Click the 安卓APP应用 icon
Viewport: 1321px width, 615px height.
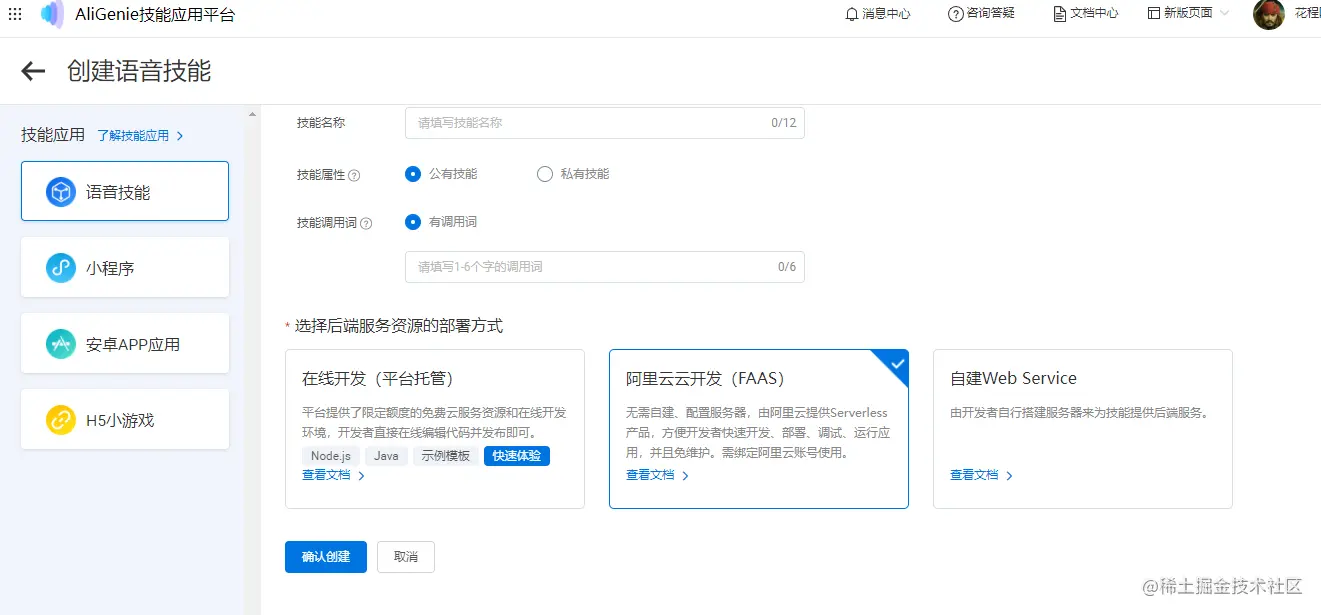coord(61,344)
